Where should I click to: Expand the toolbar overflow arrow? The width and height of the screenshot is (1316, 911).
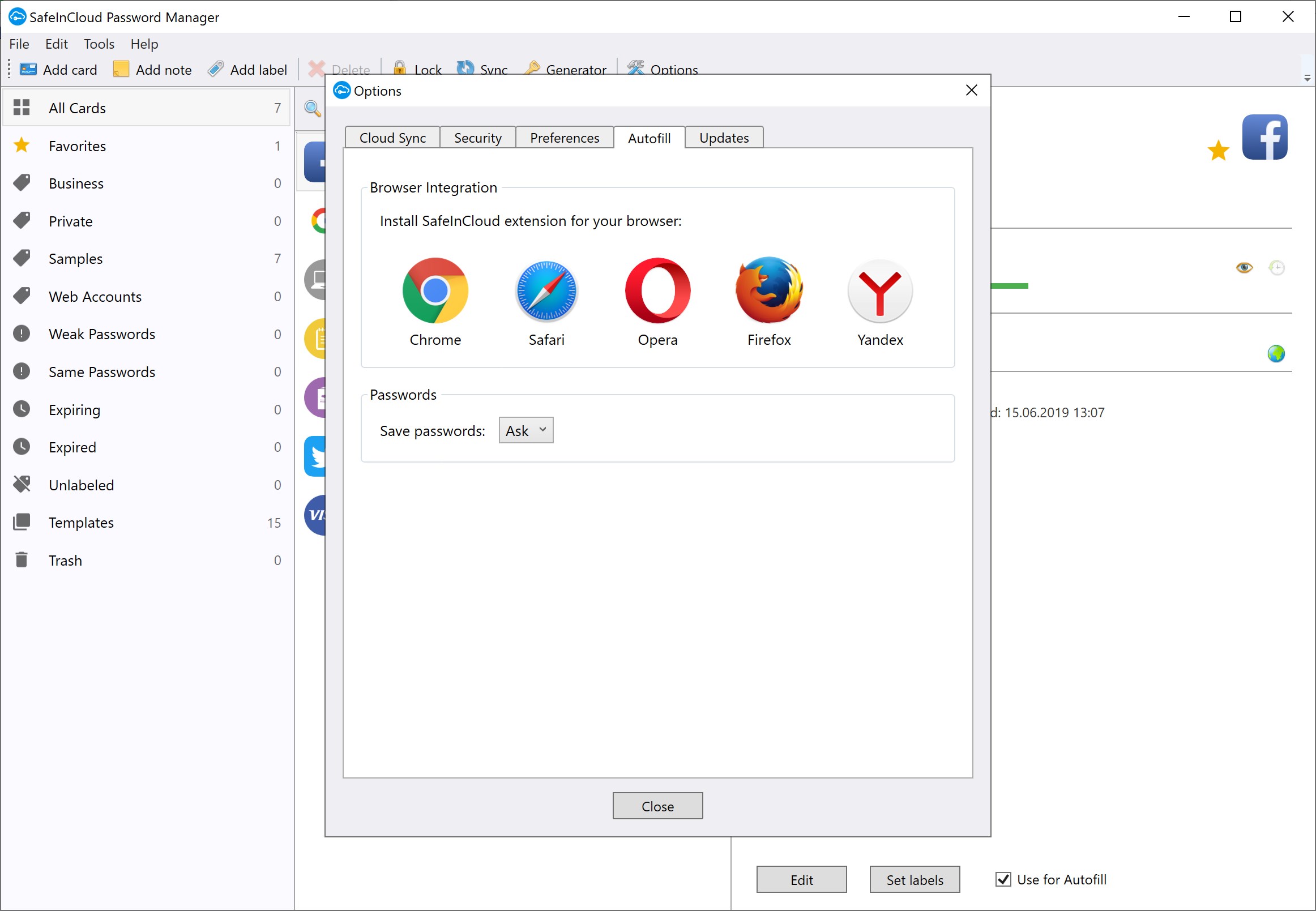pyautogui.click(x=1307, y=78)
